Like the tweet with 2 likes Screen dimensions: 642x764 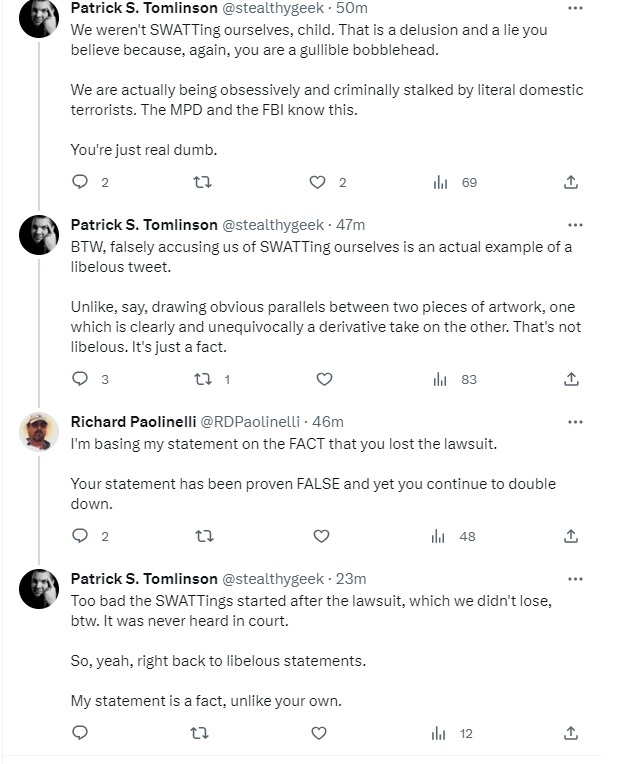[318, 182]
